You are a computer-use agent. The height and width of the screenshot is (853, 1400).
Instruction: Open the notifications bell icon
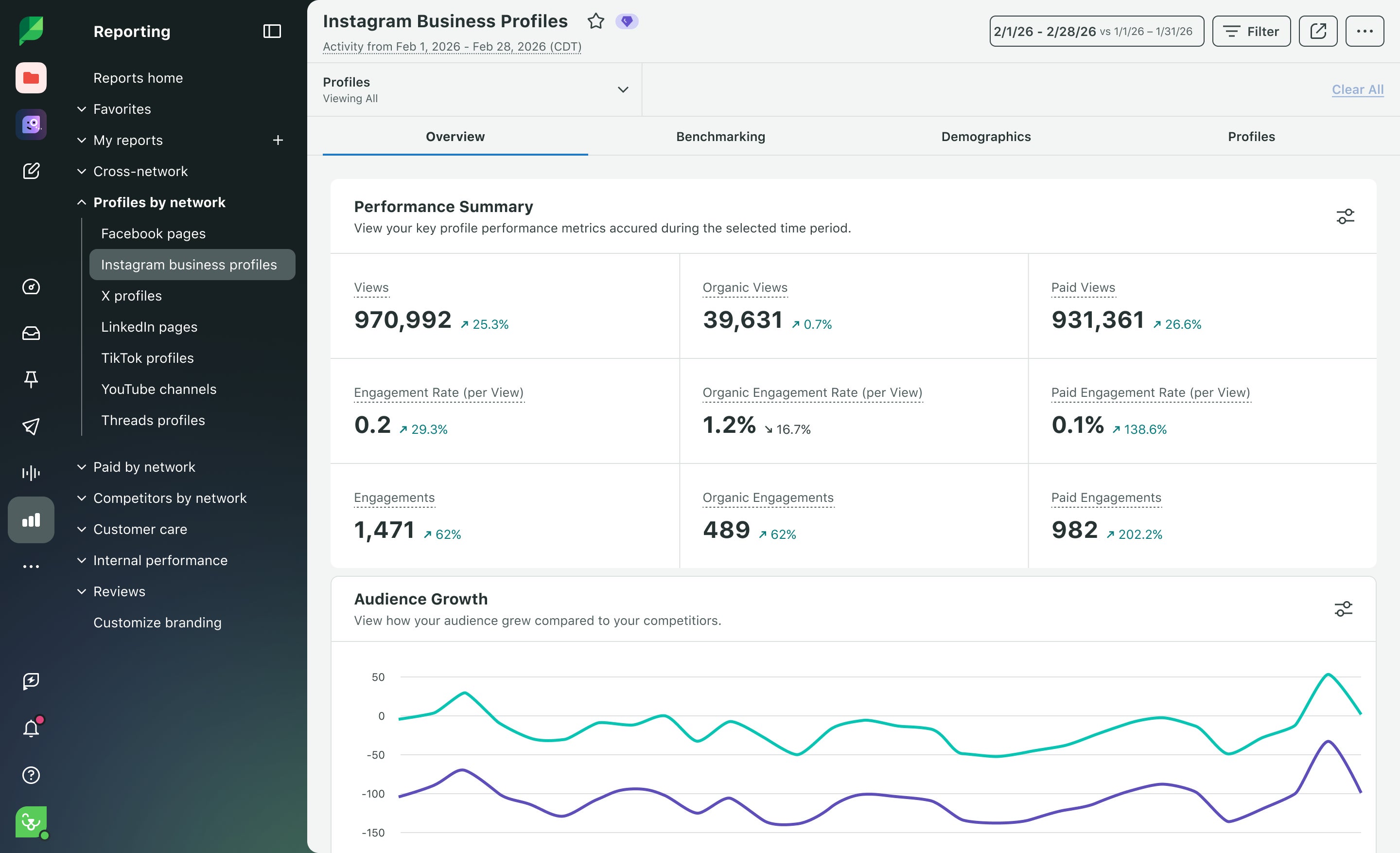pyautogui.click(x=31, y=728)
